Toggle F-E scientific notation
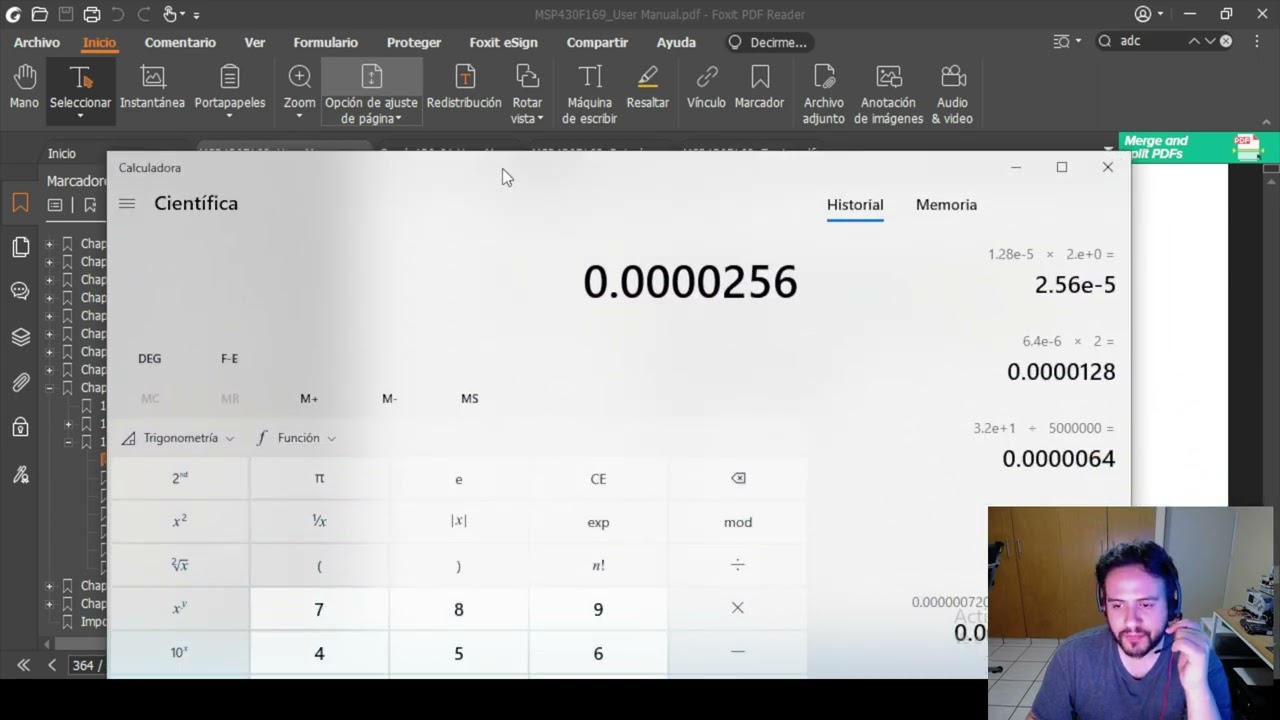 click(229, 358)
